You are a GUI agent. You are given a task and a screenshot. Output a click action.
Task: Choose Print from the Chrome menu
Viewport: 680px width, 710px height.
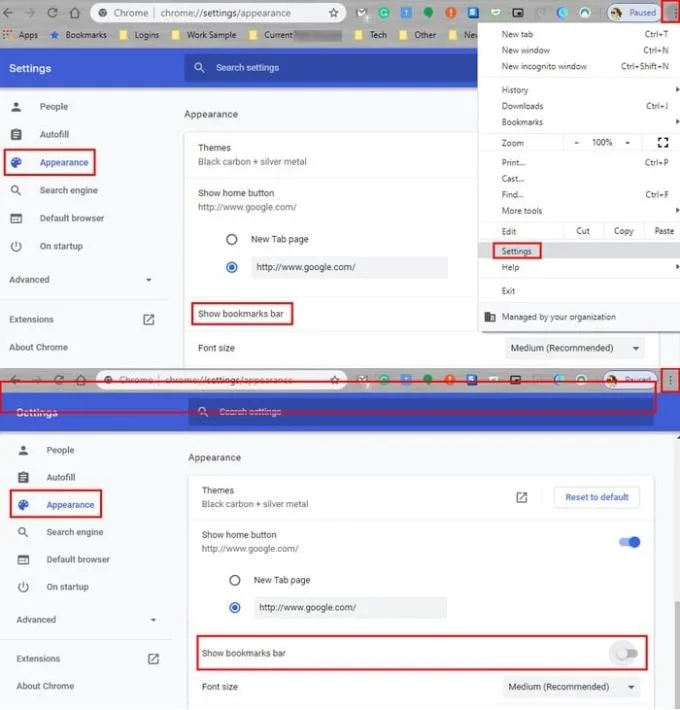(579, 163)
